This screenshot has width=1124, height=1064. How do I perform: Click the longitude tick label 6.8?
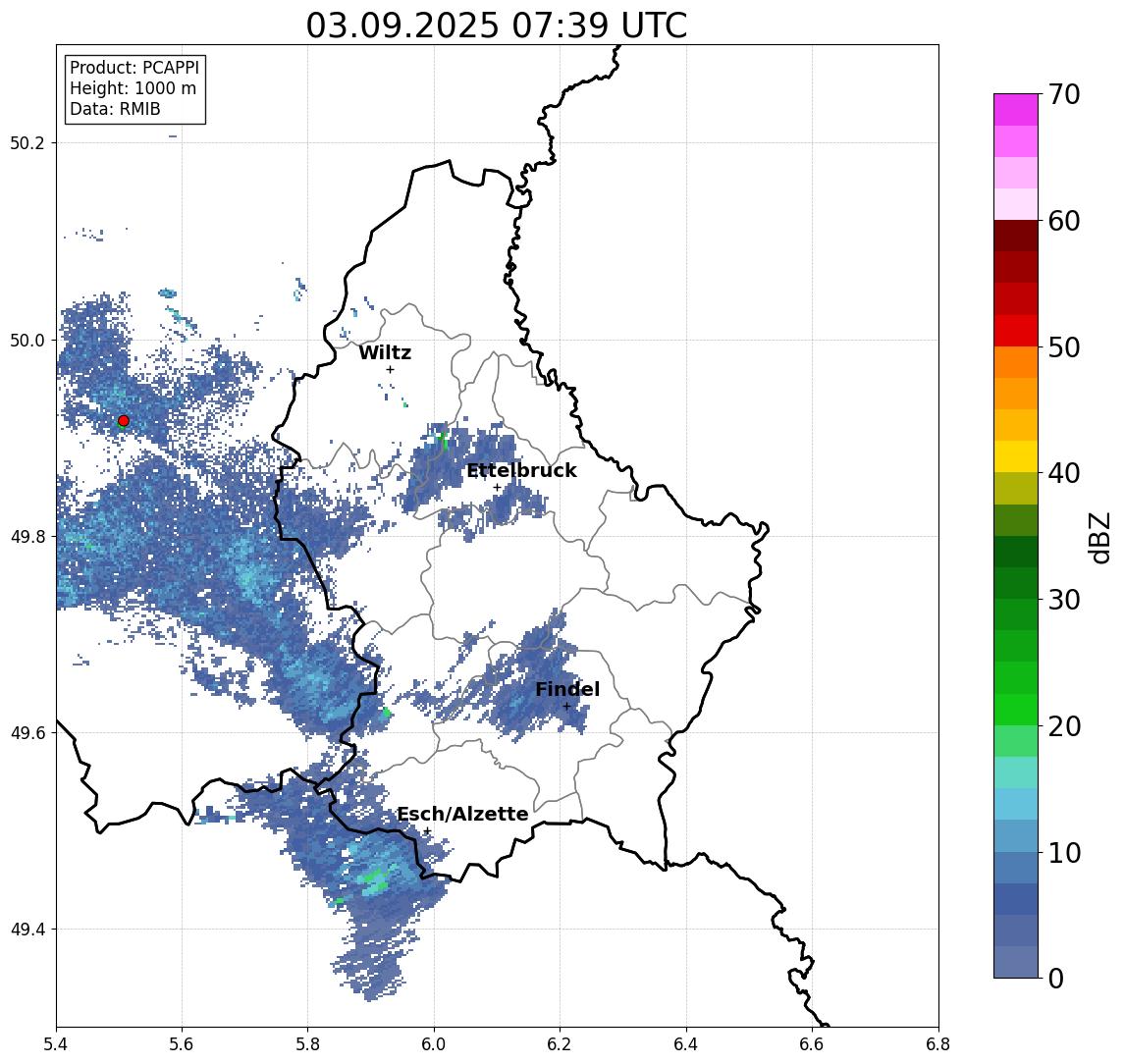(x=938, y=1044)
